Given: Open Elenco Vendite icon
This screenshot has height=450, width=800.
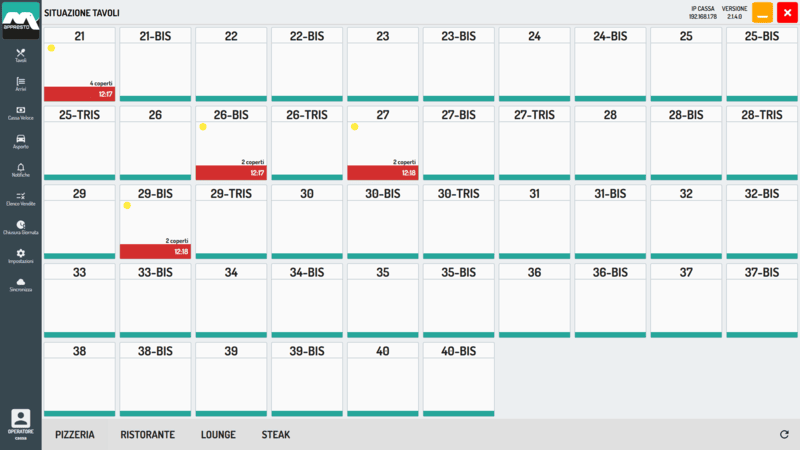Looking at the screenshot, I should [20, 198].
